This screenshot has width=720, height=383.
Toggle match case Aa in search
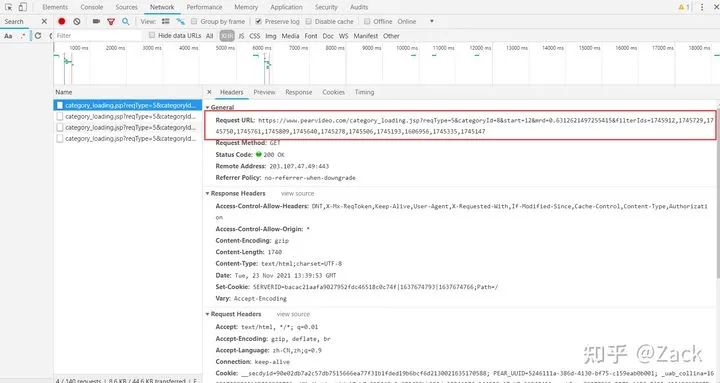pyautogui.click(x=8, y=36)
